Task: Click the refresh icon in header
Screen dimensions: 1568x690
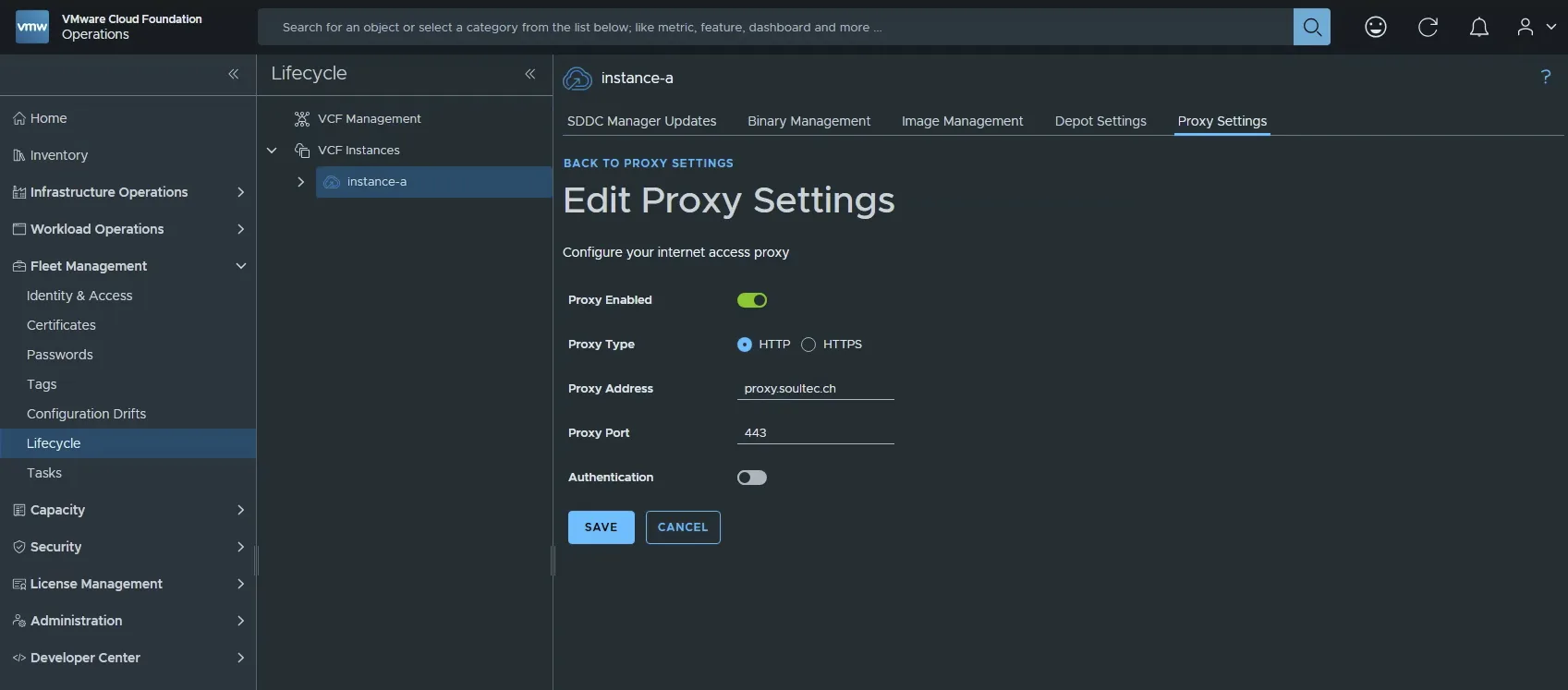Action: 1428,27
